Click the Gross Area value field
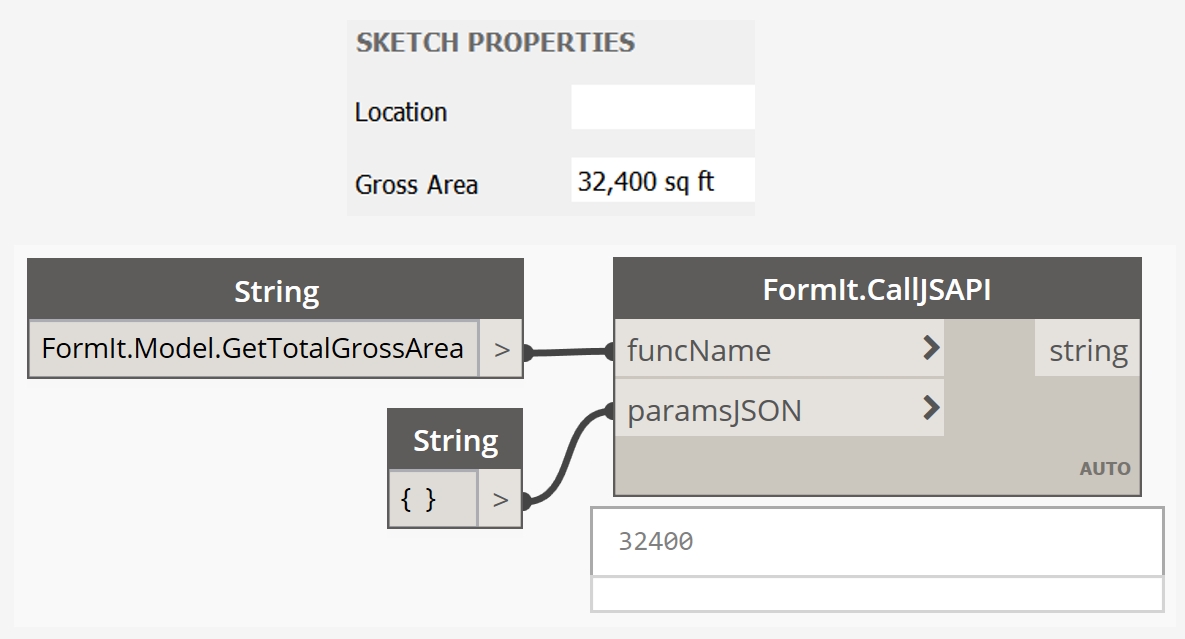The width and height of the screenshot is (1185, 639). [662, 180]
